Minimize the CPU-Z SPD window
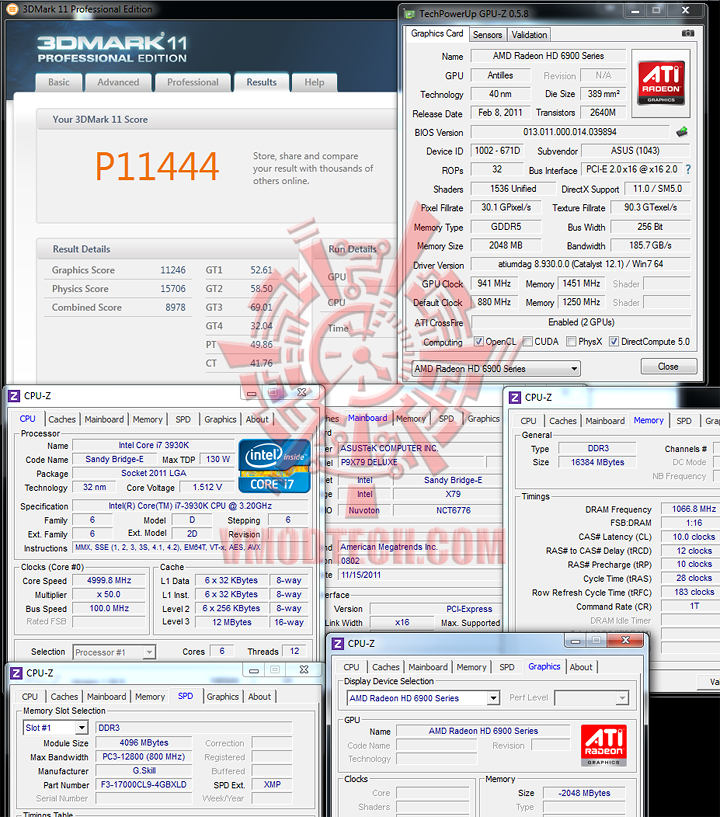 coord(254,670)
